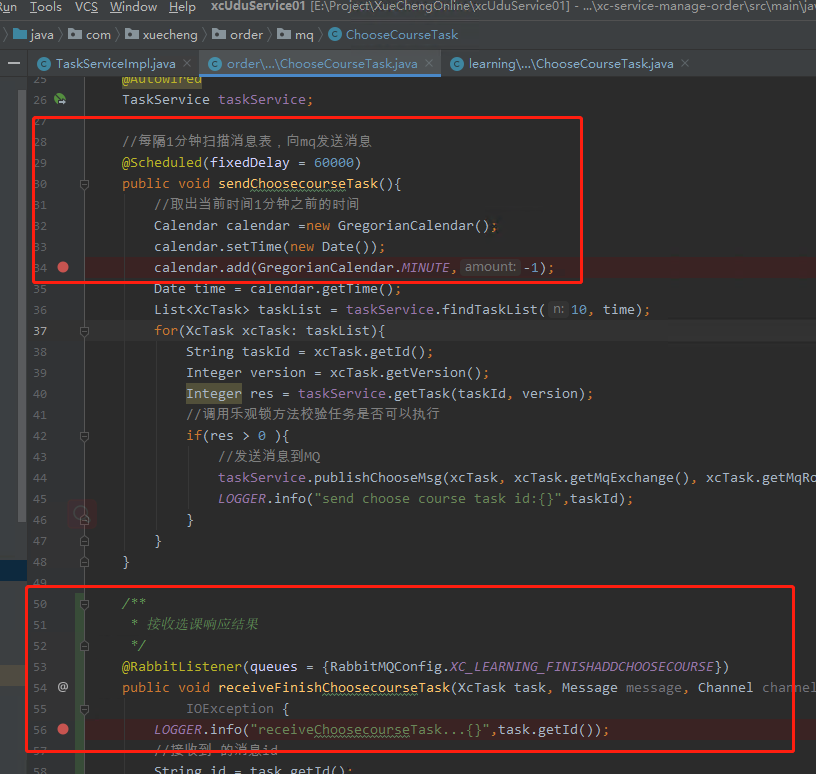Click the IOException text on line 55

click(230, 709)
